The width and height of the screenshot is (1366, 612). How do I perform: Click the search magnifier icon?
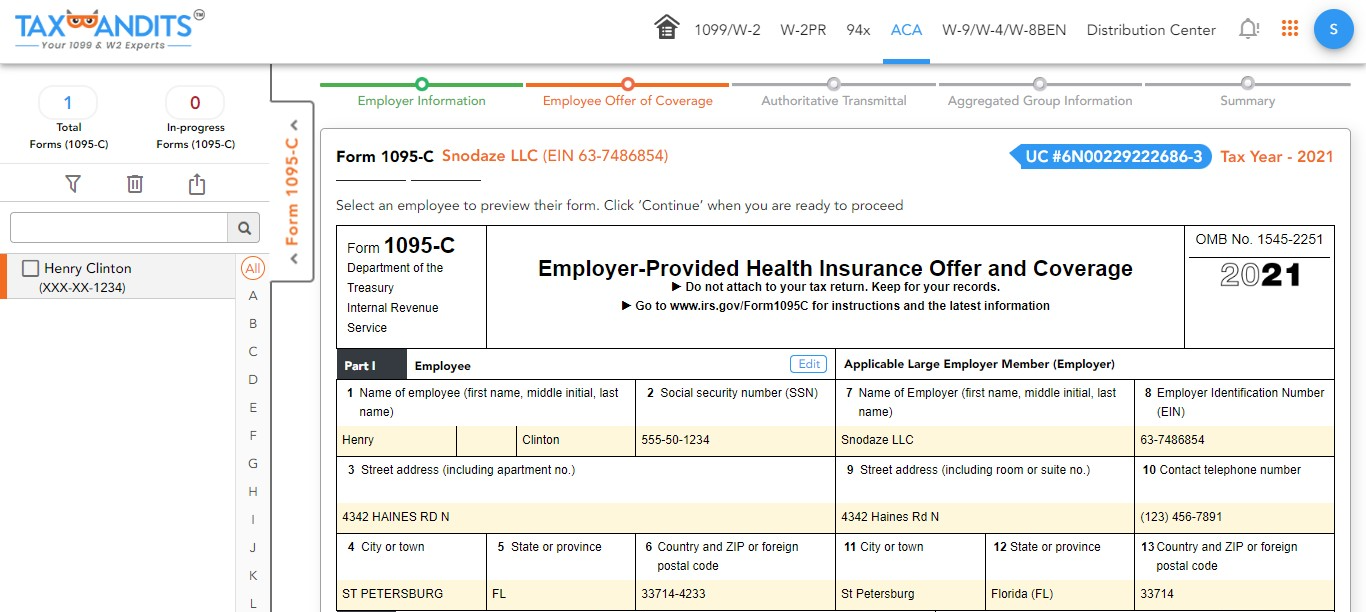tap(243, 227)
